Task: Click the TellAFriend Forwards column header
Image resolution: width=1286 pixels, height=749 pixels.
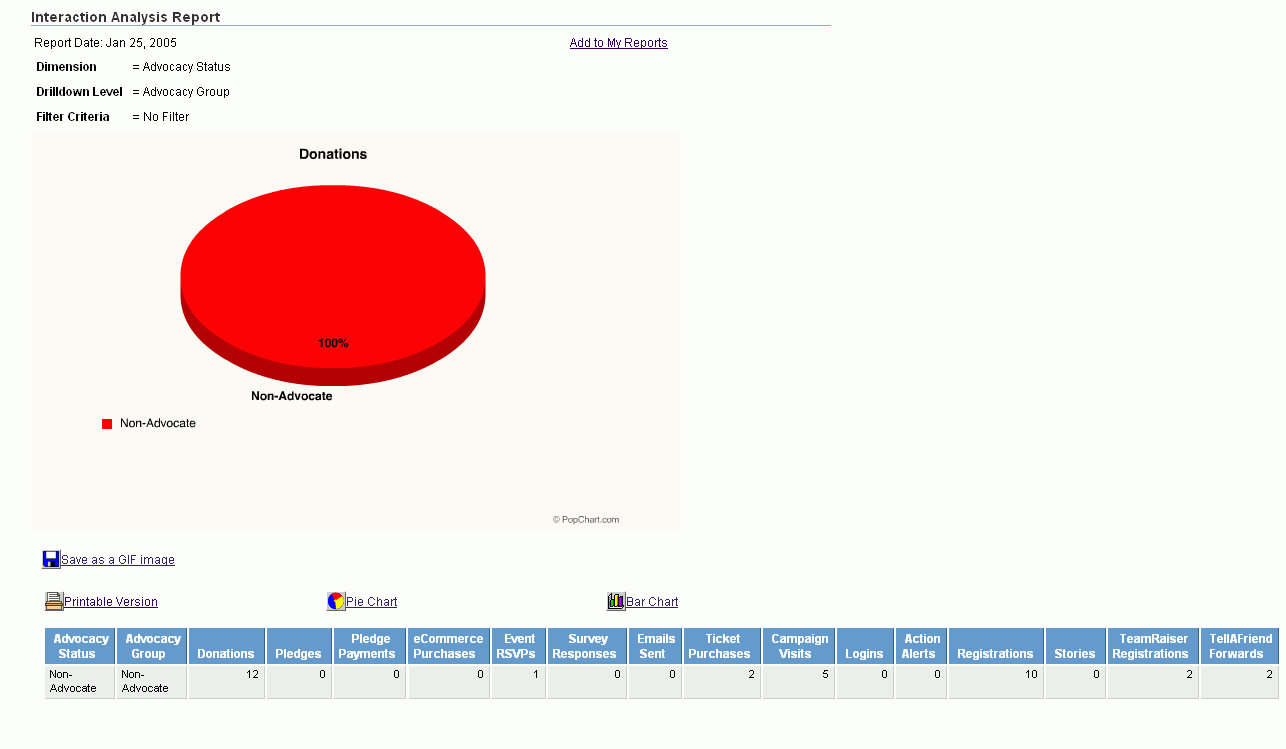Action: pos(1240,646)
